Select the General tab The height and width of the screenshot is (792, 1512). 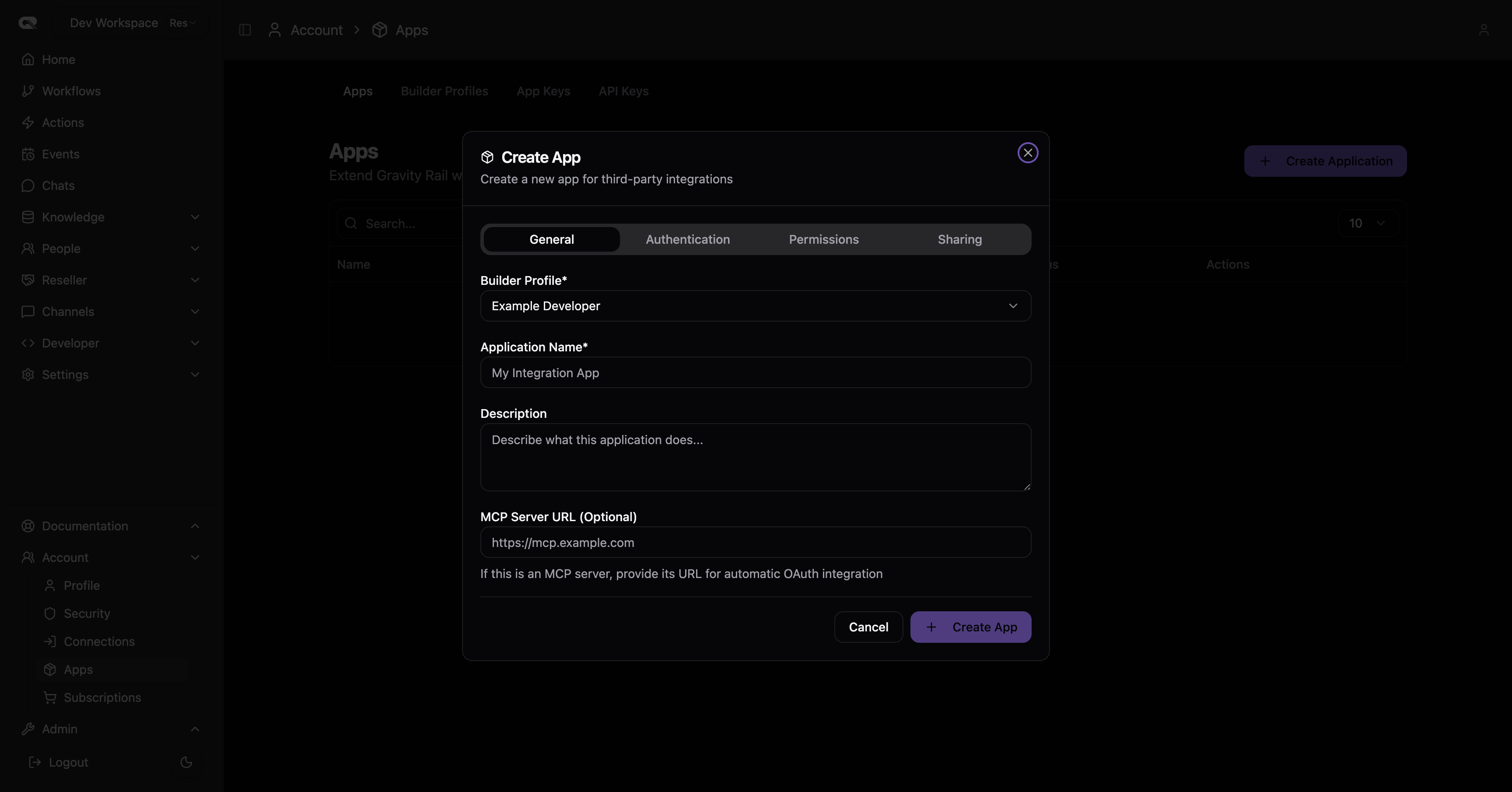click(552, 239)
